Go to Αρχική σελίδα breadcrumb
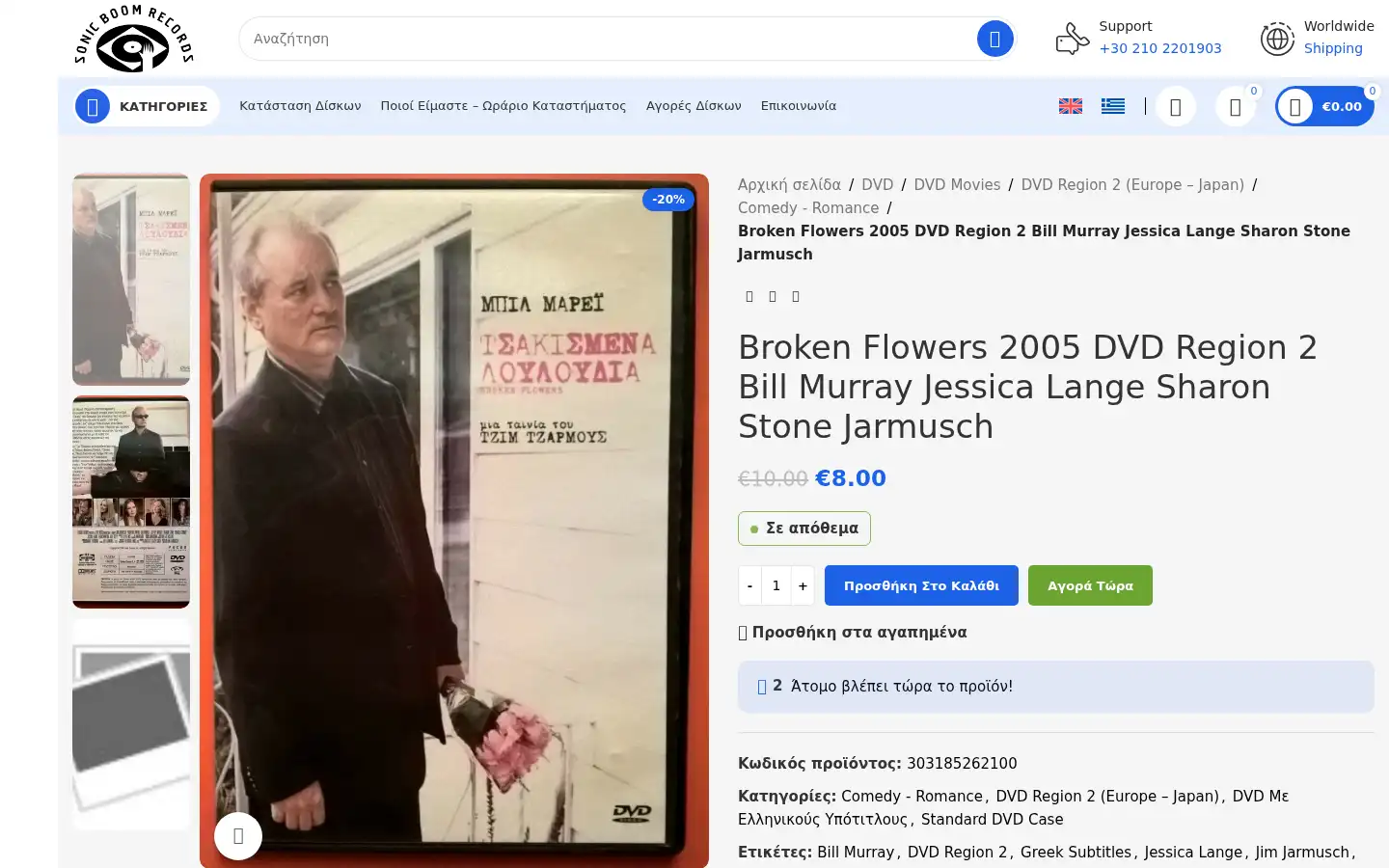 pos(789,184)
